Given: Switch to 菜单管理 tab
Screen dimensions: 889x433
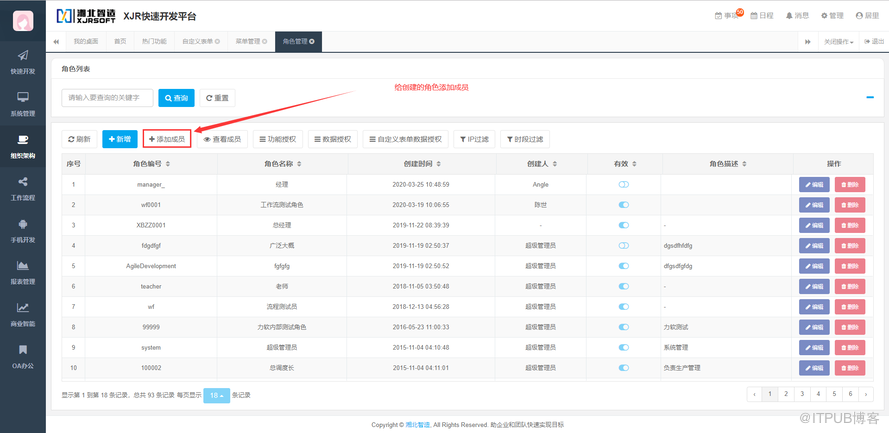Looking at the screenshot, I should (251, 42).
